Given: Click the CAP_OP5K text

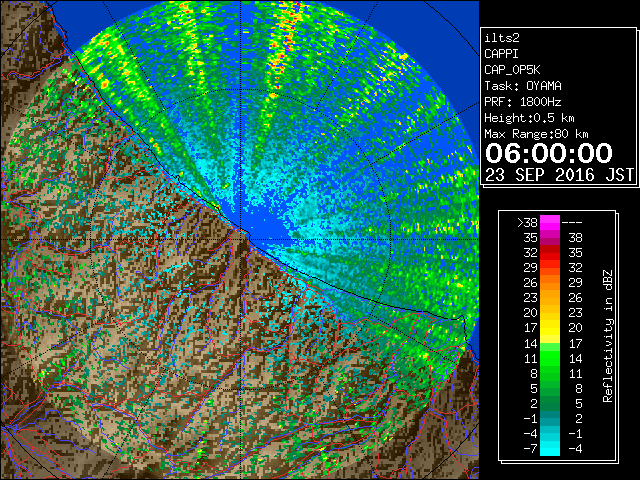Looking at the screenshot, I should point(512,70).
